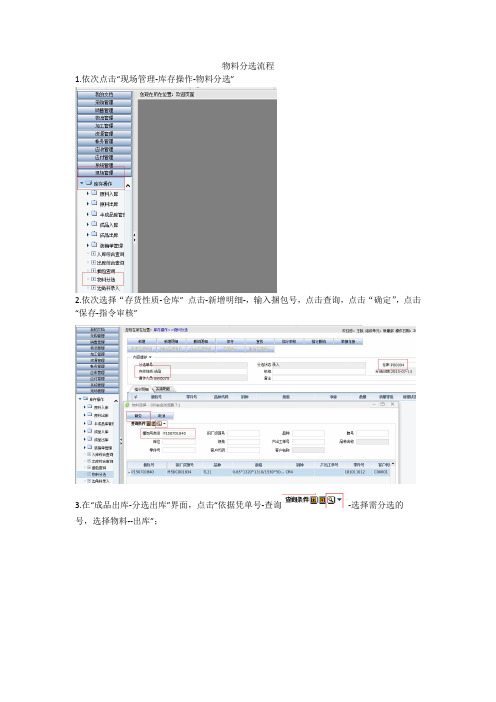The width and height of the screenshot is (496, 702).
Task: Click first yellow icon in step 3 inline image
Action: tap(314, 500)
